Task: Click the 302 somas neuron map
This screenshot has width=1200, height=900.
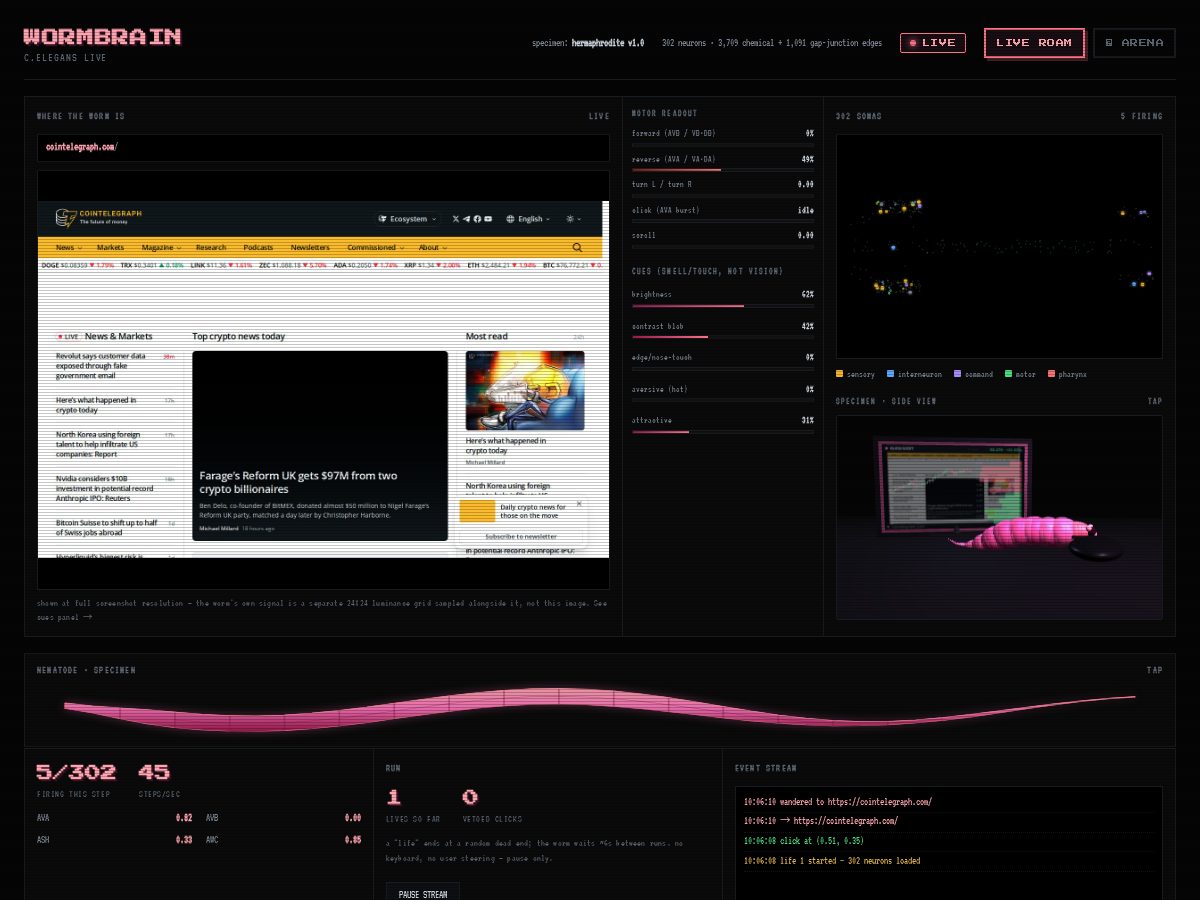Action: point(999,246)
